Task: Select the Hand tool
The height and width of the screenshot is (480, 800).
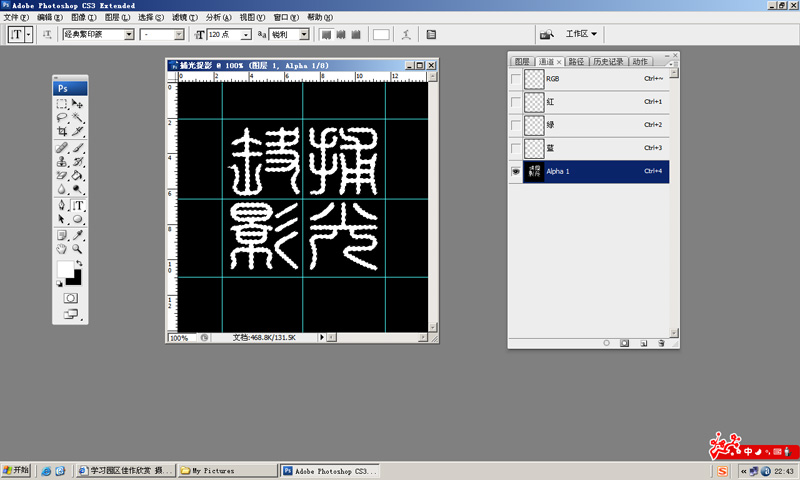Action: pos(62,248)
